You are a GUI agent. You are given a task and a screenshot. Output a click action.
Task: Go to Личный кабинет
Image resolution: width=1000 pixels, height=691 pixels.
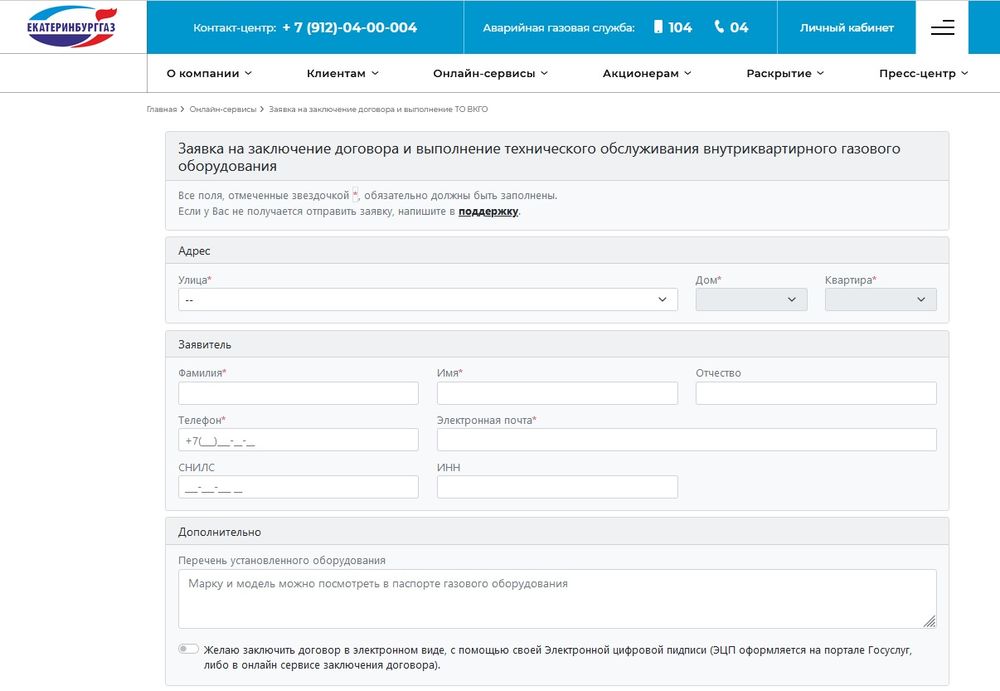pos(846,28)
